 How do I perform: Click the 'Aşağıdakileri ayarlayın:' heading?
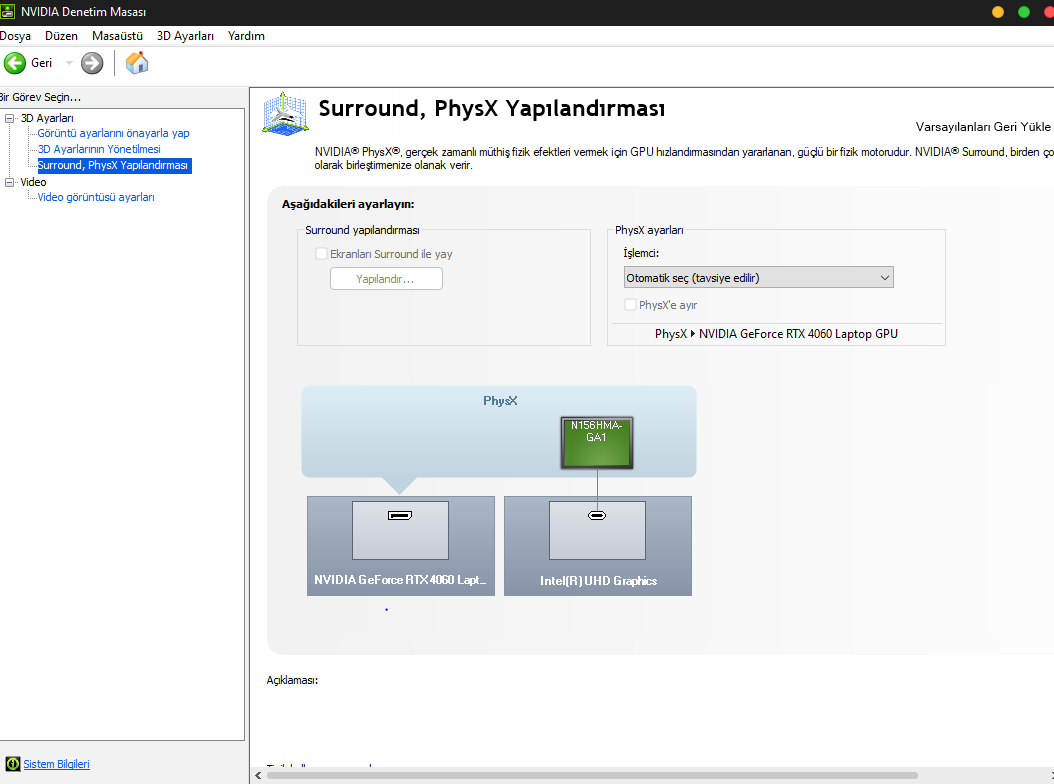pos(348,204)
